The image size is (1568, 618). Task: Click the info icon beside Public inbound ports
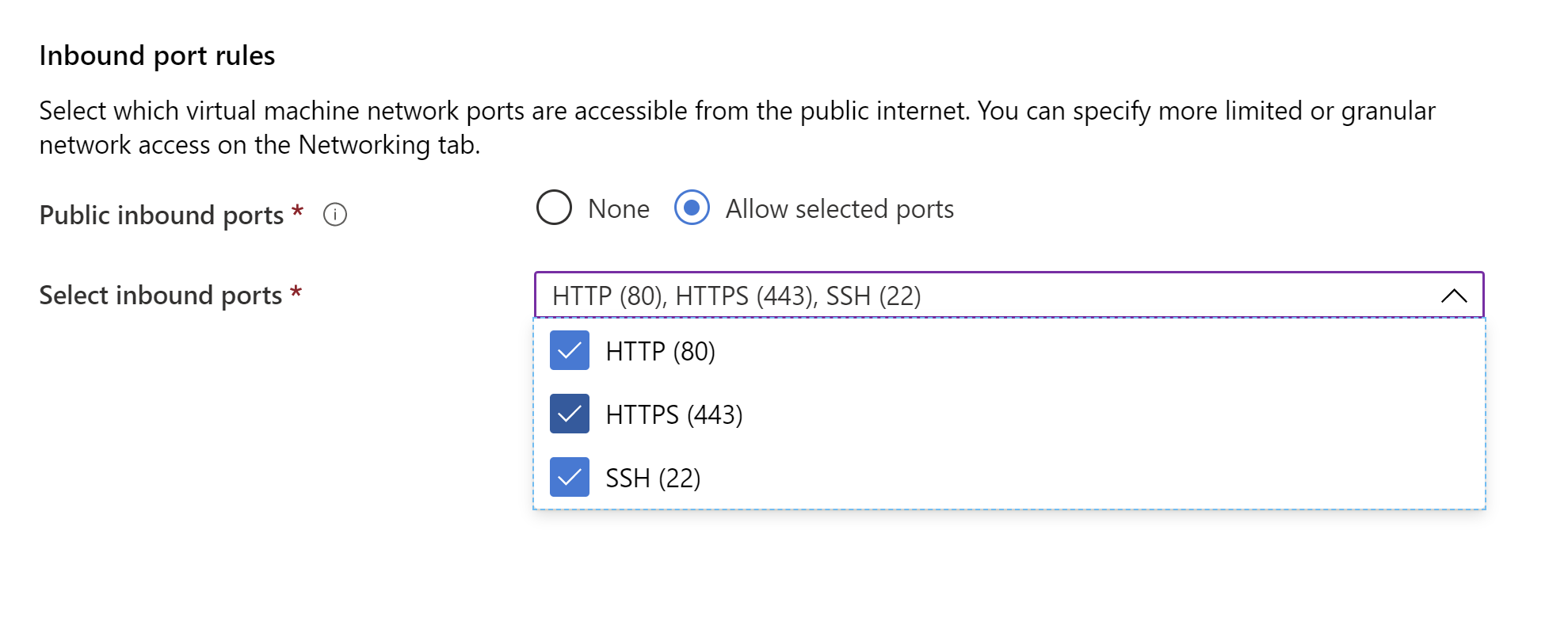coord(335,215)
